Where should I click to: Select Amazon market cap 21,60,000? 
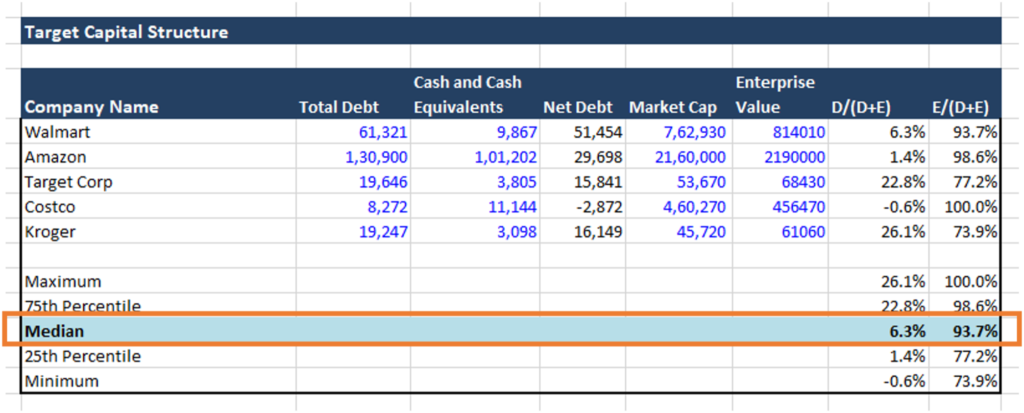(x=691, y=157)
